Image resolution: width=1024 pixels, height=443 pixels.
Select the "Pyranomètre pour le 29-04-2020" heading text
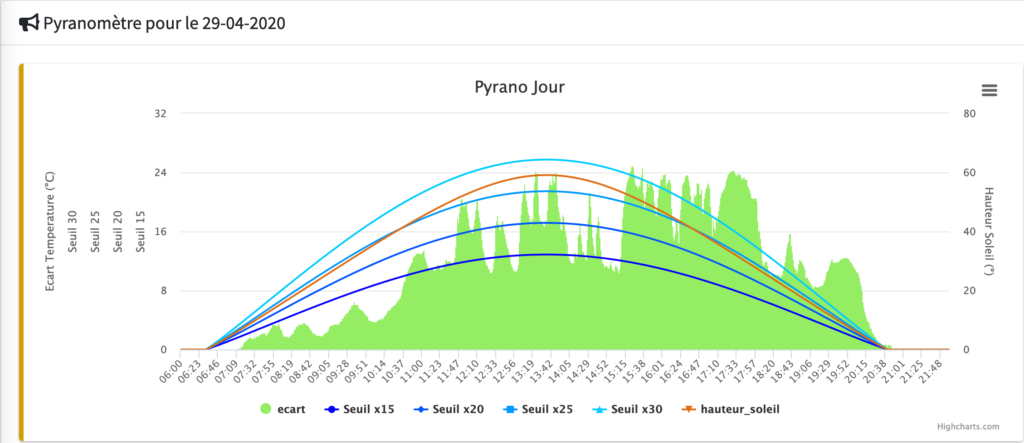(x=165, y=23)
